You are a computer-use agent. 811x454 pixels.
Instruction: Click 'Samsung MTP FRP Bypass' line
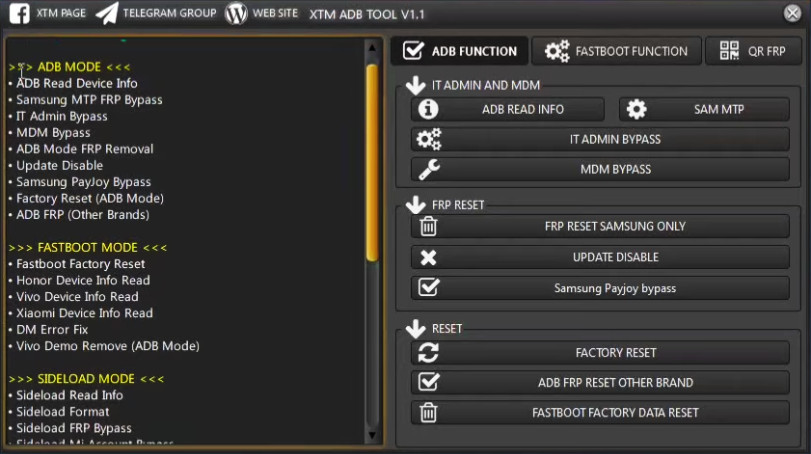[89, 100]
